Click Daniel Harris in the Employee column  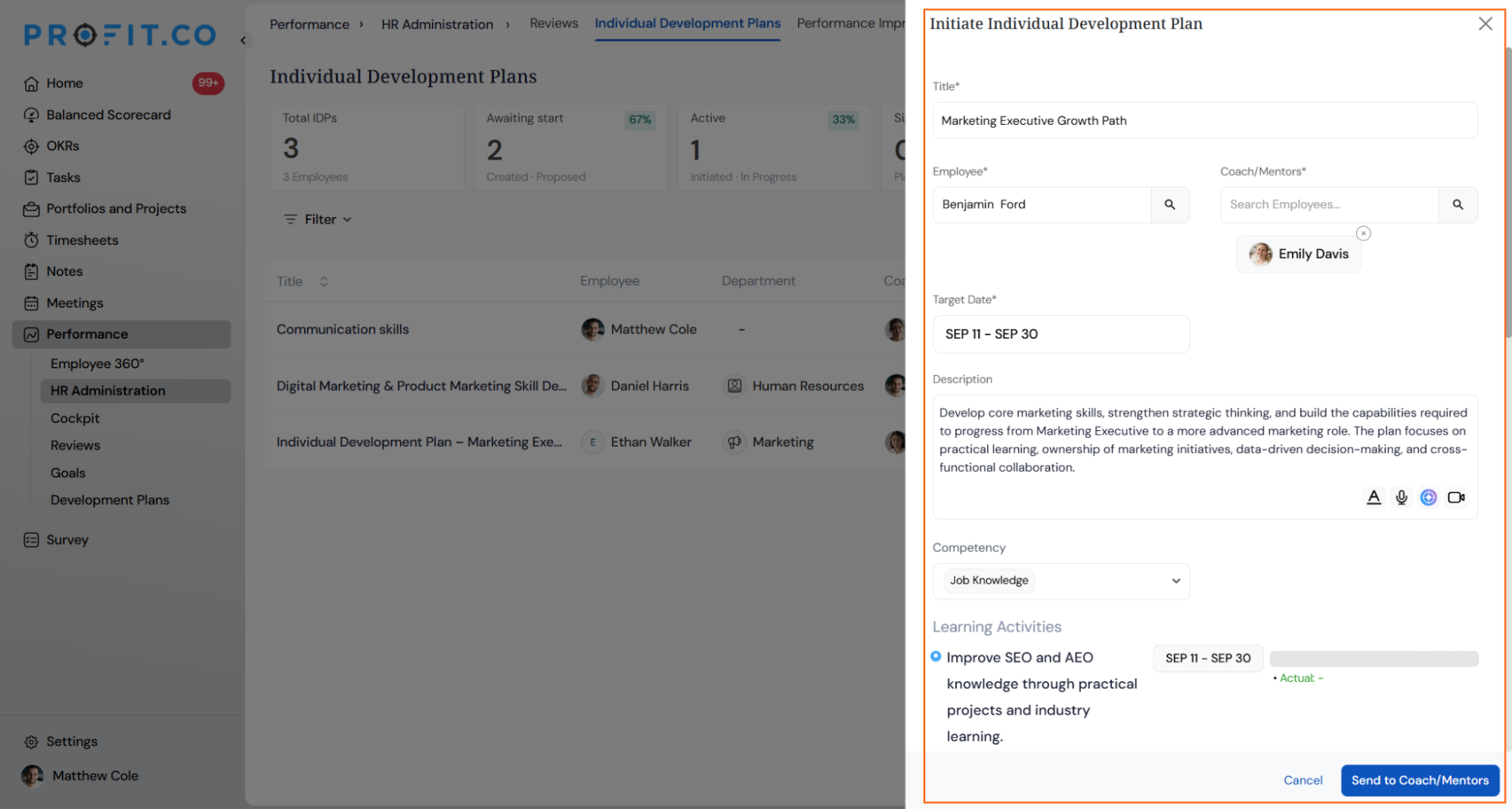[x=635, y=386]
